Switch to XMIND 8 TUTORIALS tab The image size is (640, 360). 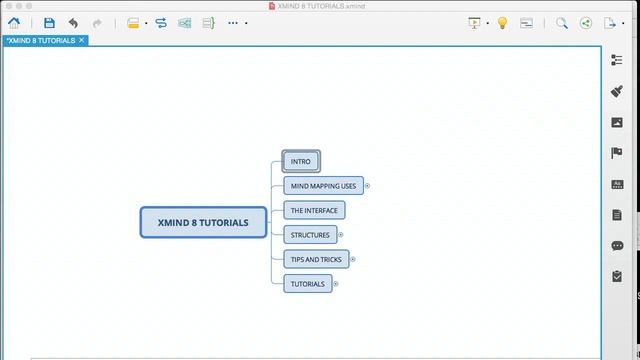click(x=41, y=40)
